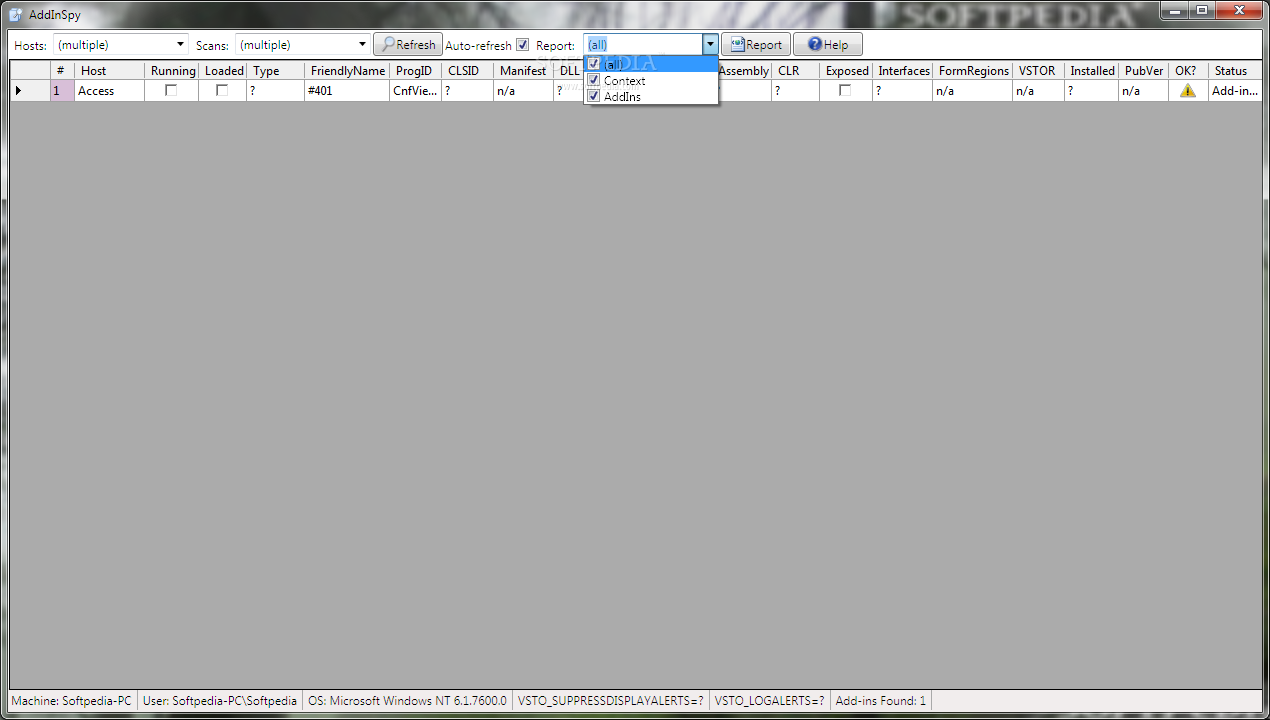1270x720 pixels.
Task: Select the Access cell in Host column
Action: [109, 91]
